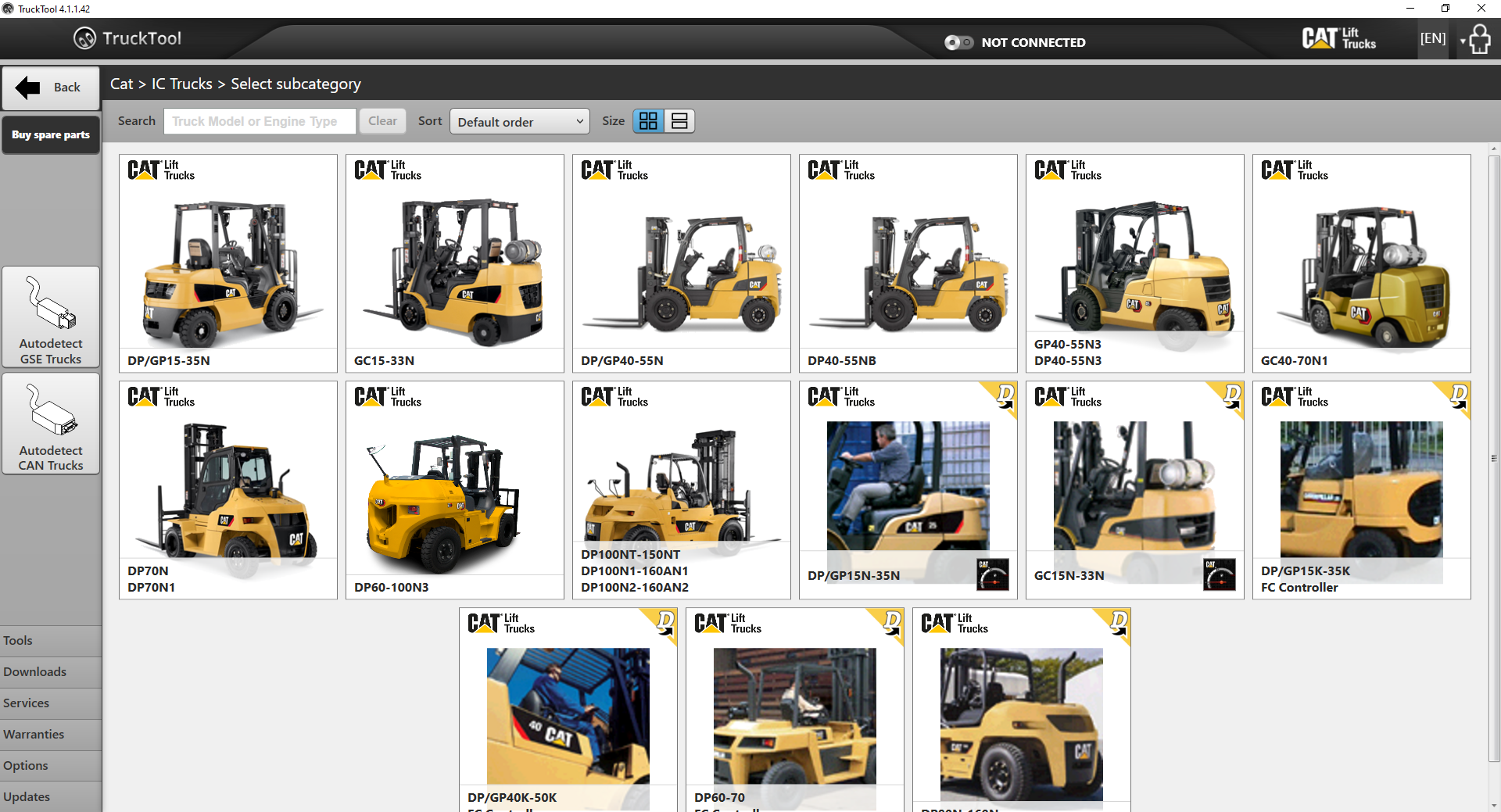Select the DP/GP40K-50K truck tile

pyautogui.click(x=568, y=710)
